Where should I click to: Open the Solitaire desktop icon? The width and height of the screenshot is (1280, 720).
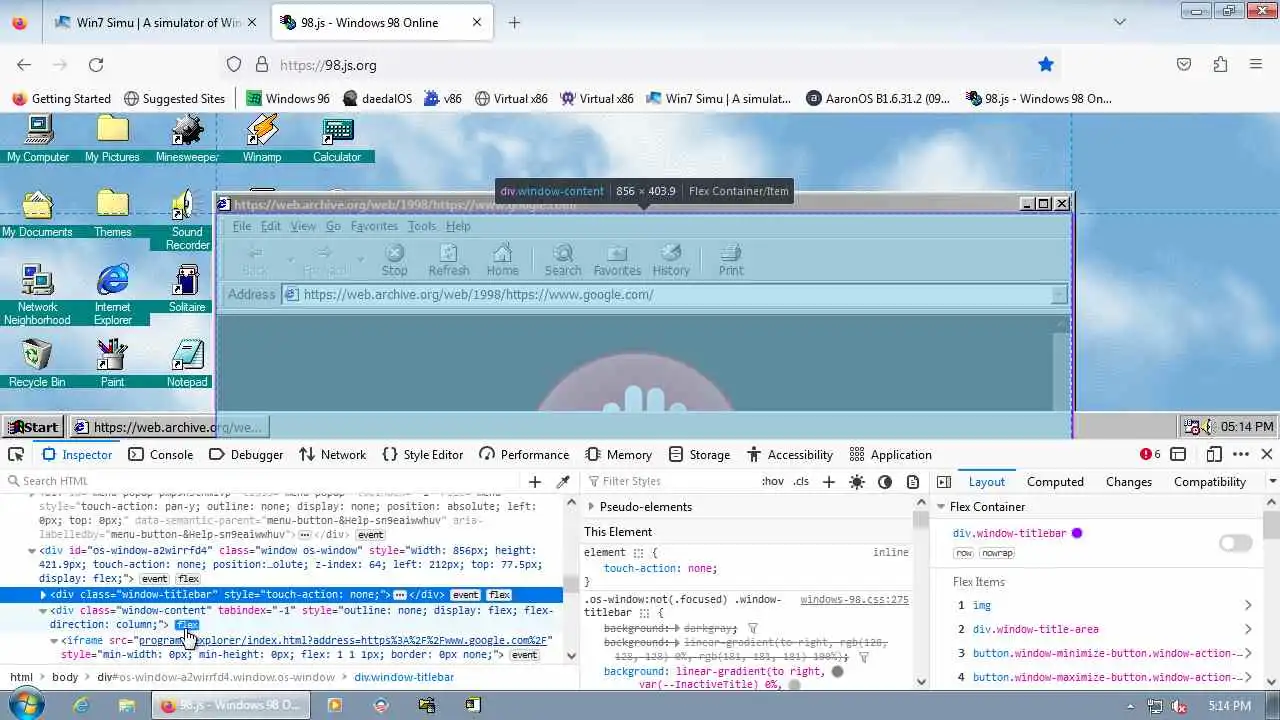(x=187, y=289)
